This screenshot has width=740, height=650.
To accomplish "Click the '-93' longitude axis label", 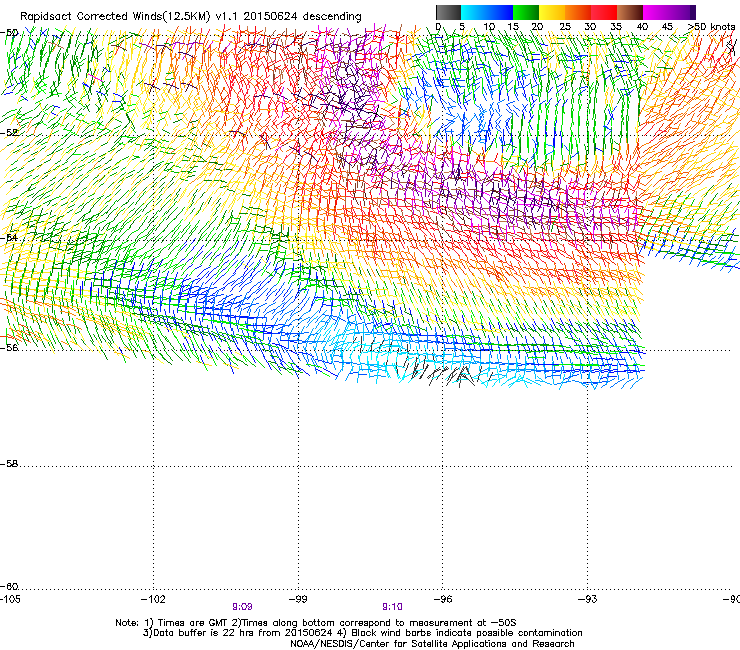I will 588,599.
